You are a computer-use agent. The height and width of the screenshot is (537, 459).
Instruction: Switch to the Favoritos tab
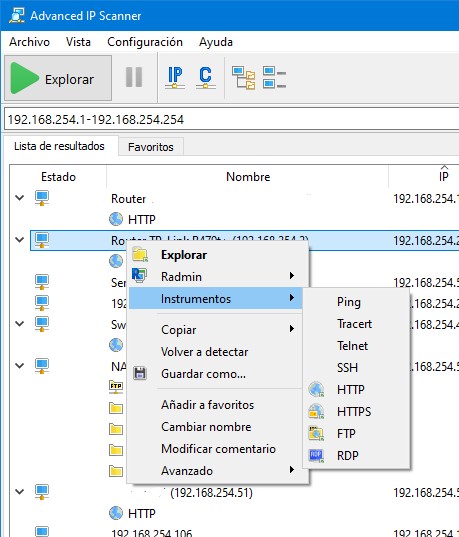coord(151,147)
